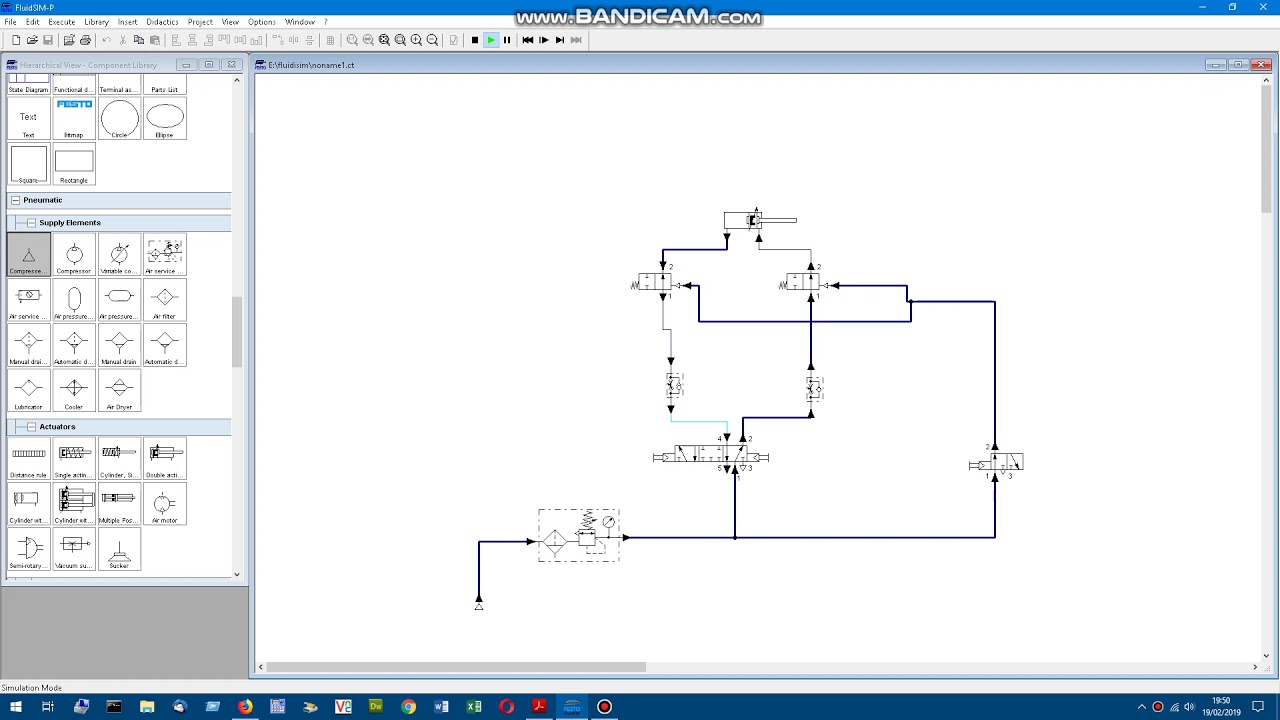Create a new circuit with the New icon
Image resolution: width=1280 pixels, height=720 pixels.
[x=16, y=40]
